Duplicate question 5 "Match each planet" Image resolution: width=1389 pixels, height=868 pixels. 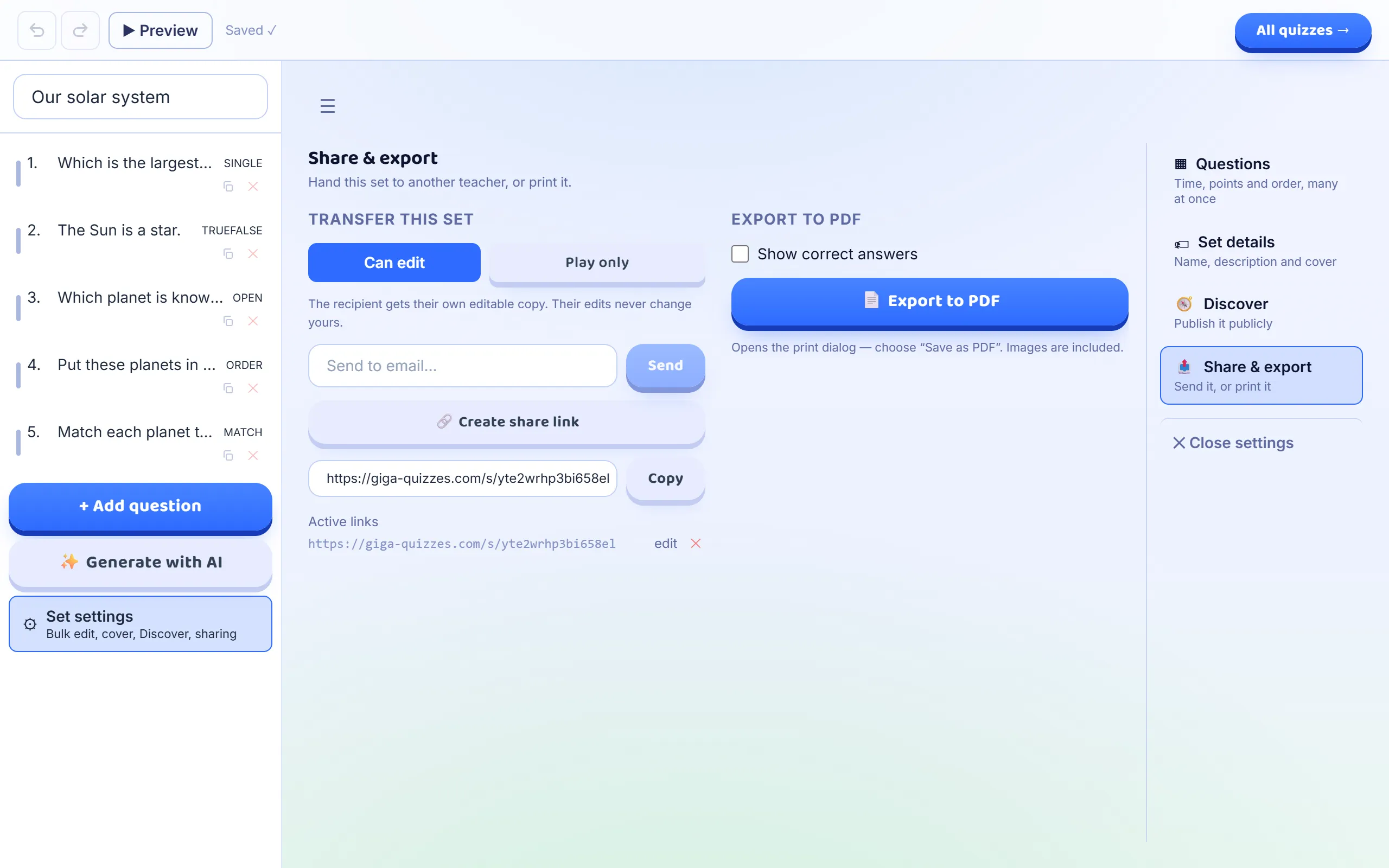tap(228, 456)
